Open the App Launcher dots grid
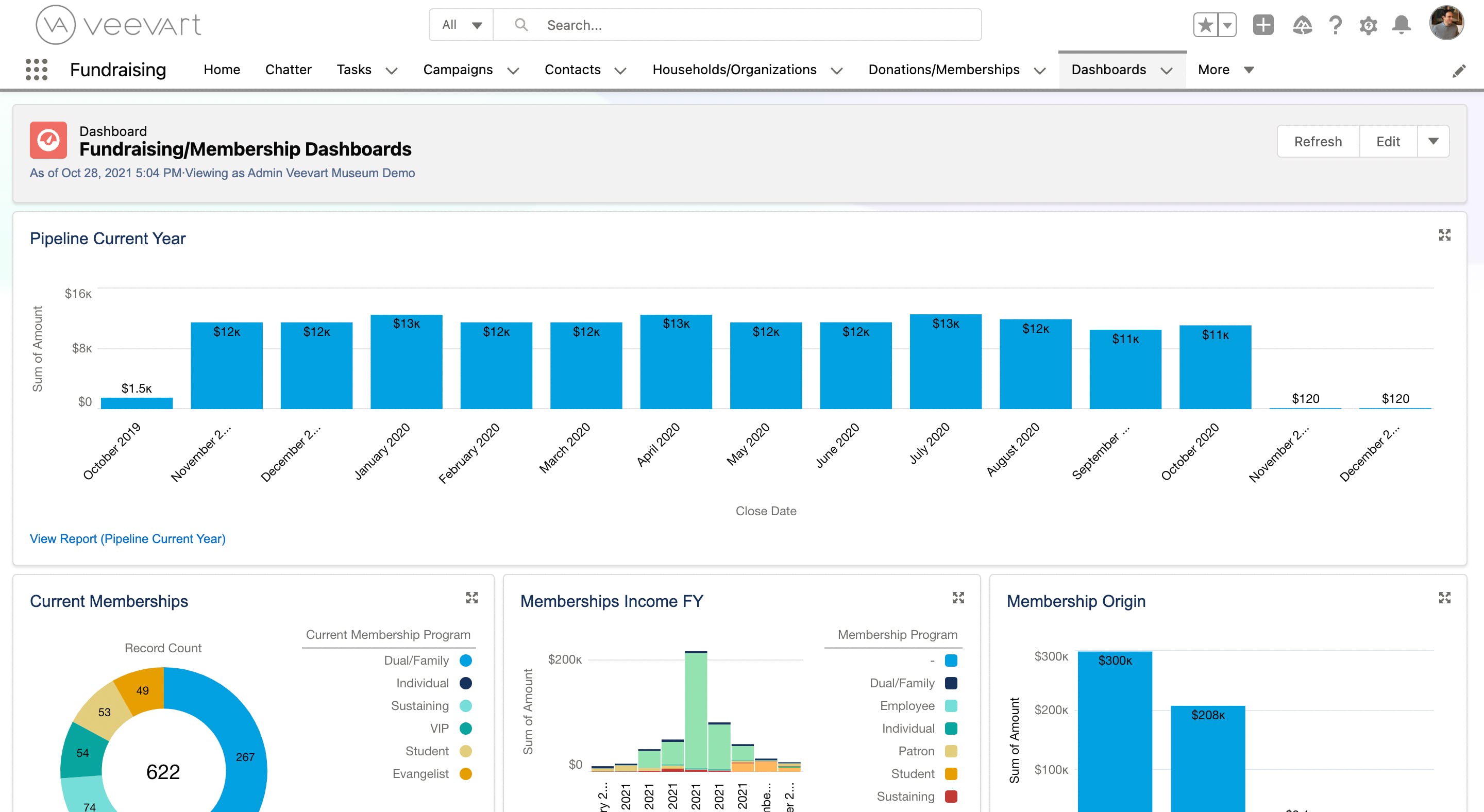This screenshot has width=1484, height=812. click(36, 70)
